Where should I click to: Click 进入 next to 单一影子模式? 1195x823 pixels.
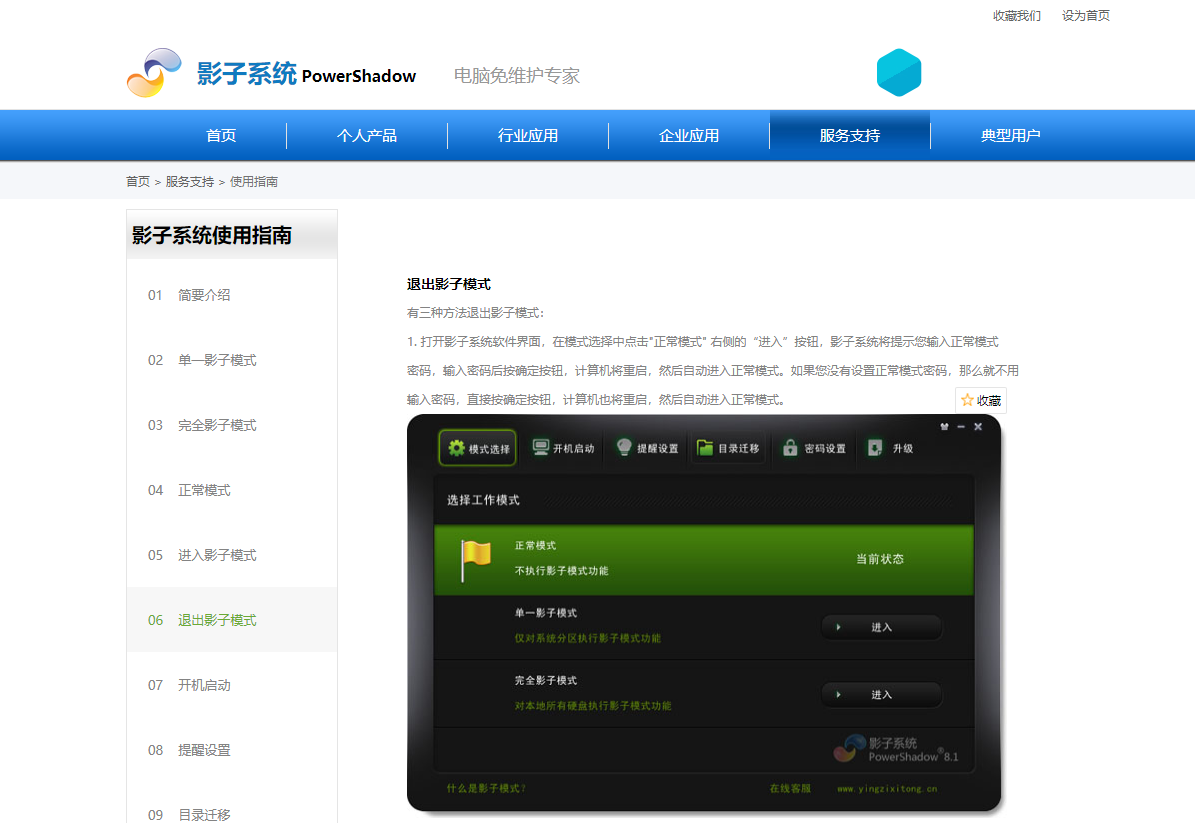[881, 627]
